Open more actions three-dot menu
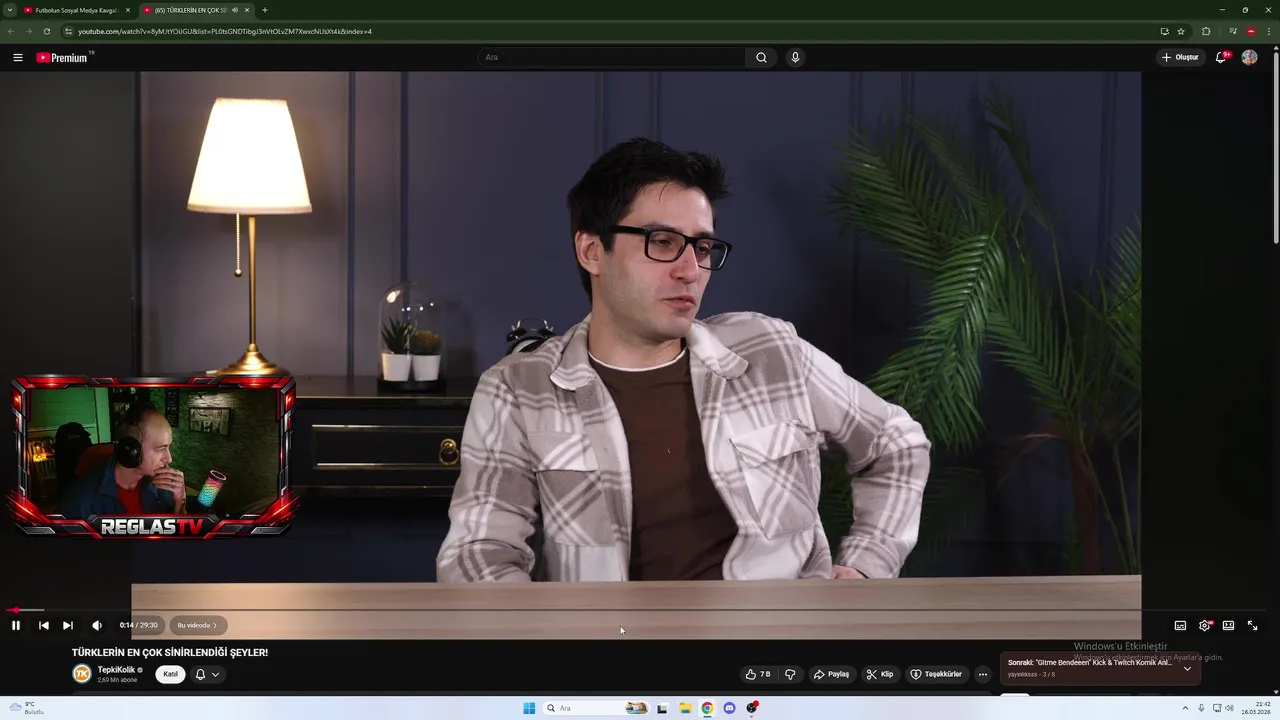This screenshot has width=1280, height=720. (983, 674)
